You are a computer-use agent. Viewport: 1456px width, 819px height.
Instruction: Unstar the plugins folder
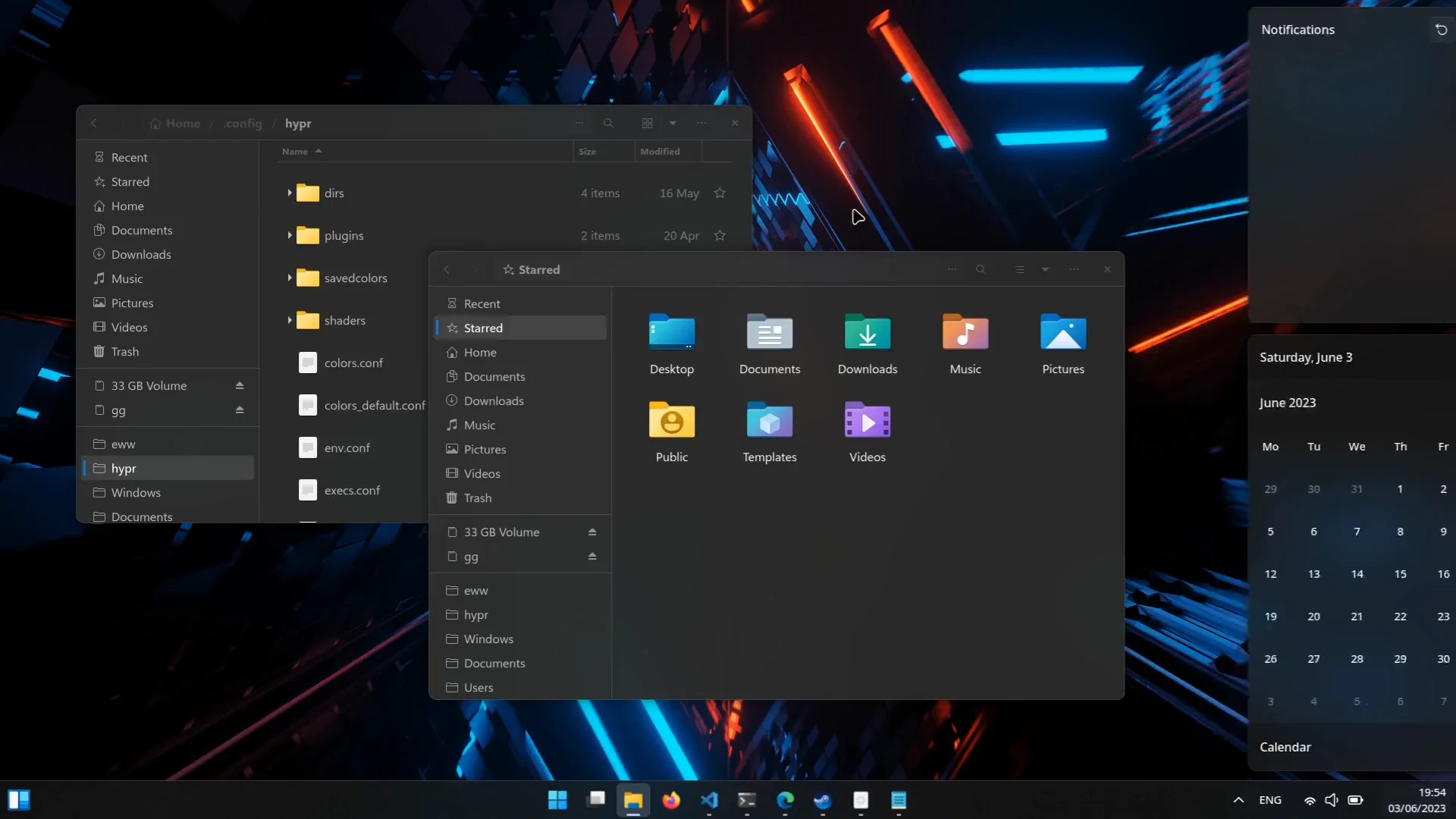click(720, 235)
